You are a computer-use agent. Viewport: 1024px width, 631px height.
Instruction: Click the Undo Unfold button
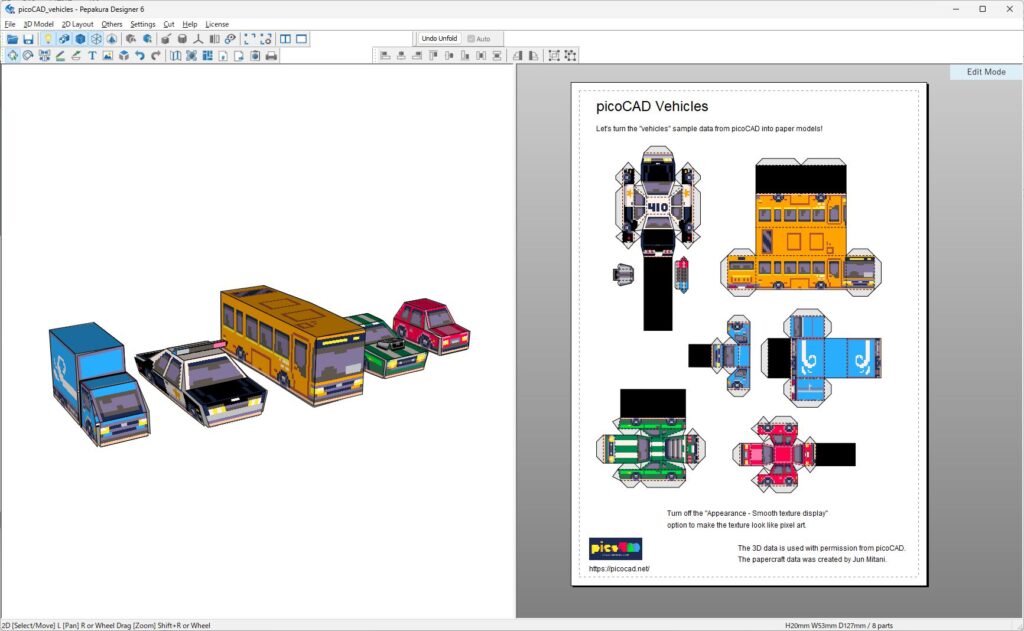click(x=439, y=39)
